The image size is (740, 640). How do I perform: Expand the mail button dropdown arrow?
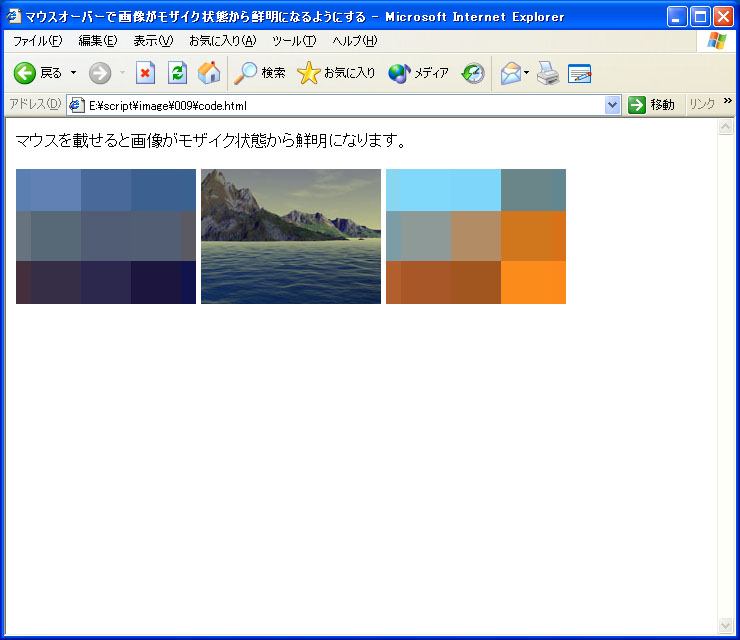[x=527, y=73]
